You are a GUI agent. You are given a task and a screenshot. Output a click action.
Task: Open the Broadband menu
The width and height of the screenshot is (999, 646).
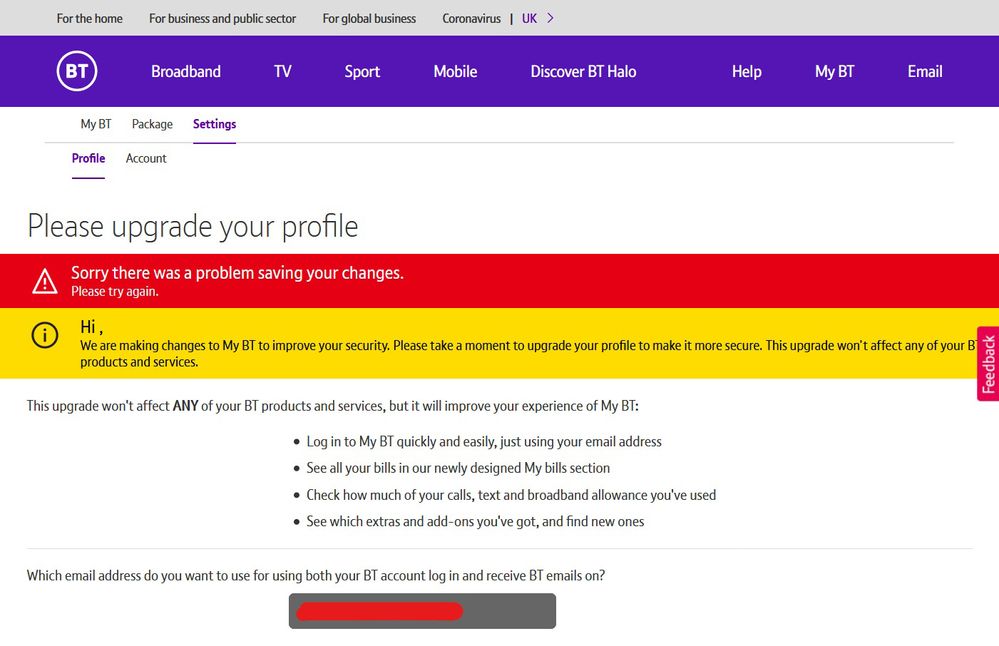[x=186, y=71]
